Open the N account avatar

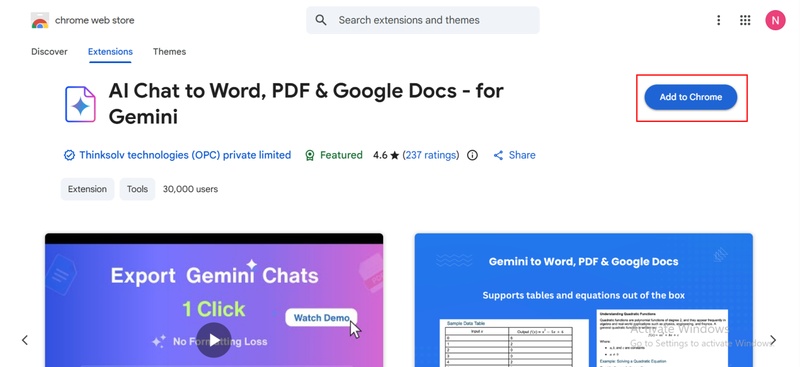coord(775,20)
